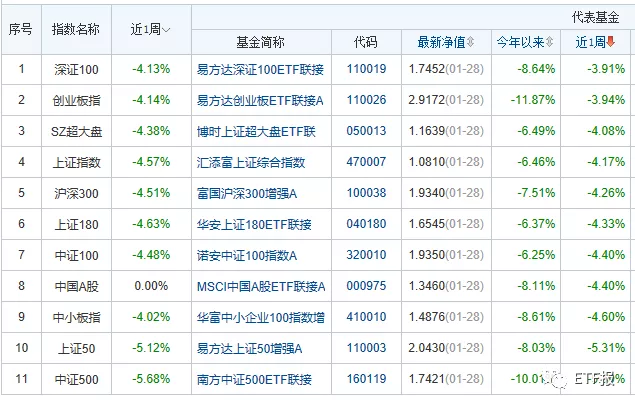Open fund 华富中小企业100指数增

pos(261,318)
